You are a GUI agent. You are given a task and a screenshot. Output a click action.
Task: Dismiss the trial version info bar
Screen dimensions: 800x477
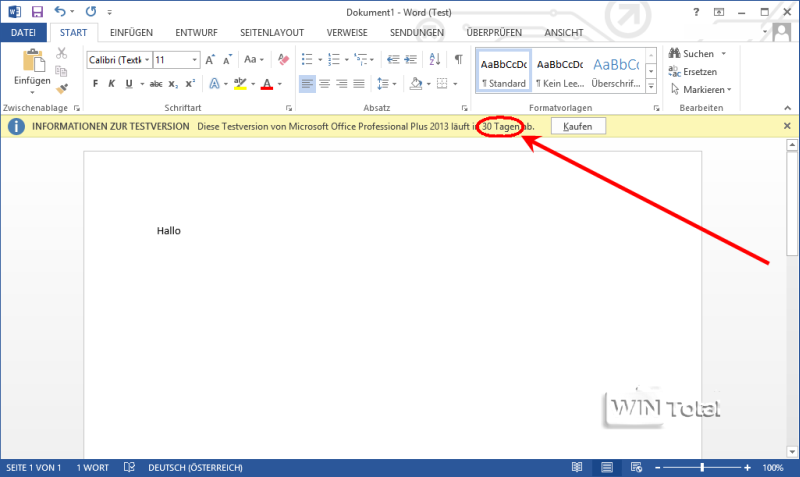[787, 126]
